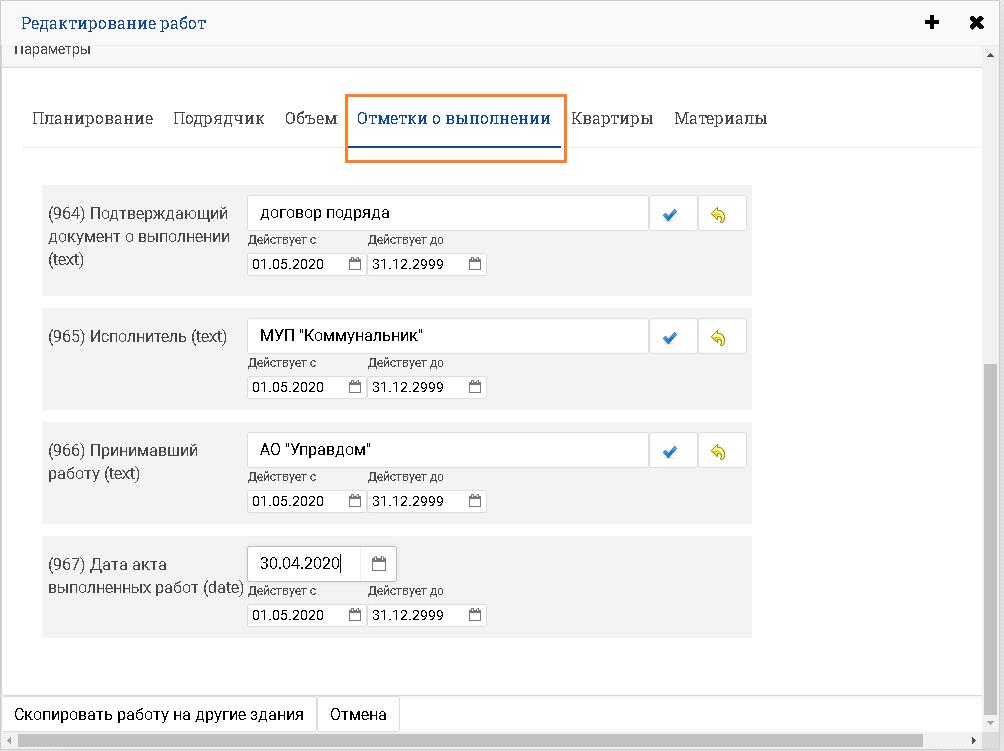Open Действует с calendar for field 966
This screenshot has width=1004, height=751.
(355, 501)
